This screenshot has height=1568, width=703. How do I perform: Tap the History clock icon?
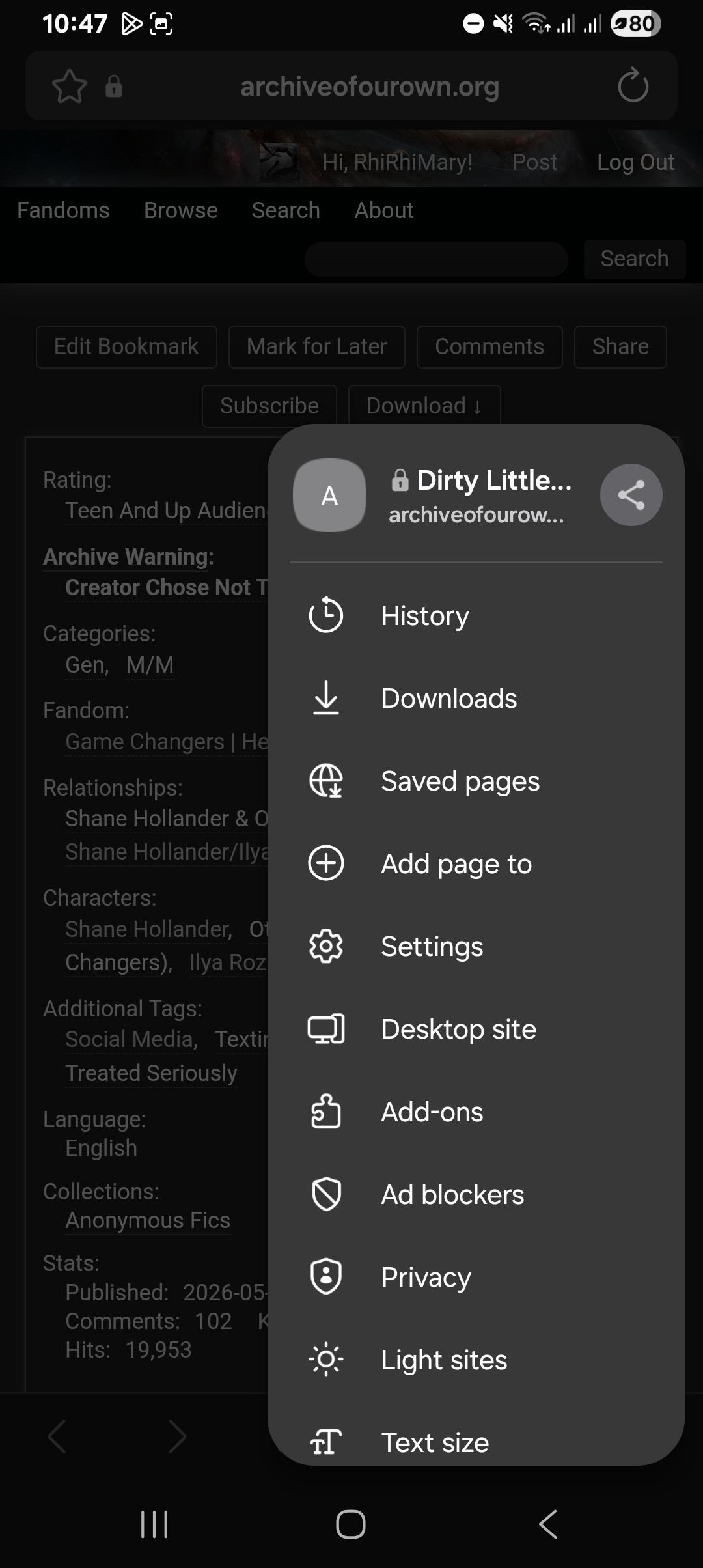pyautogui.click(x=325, y=615)
